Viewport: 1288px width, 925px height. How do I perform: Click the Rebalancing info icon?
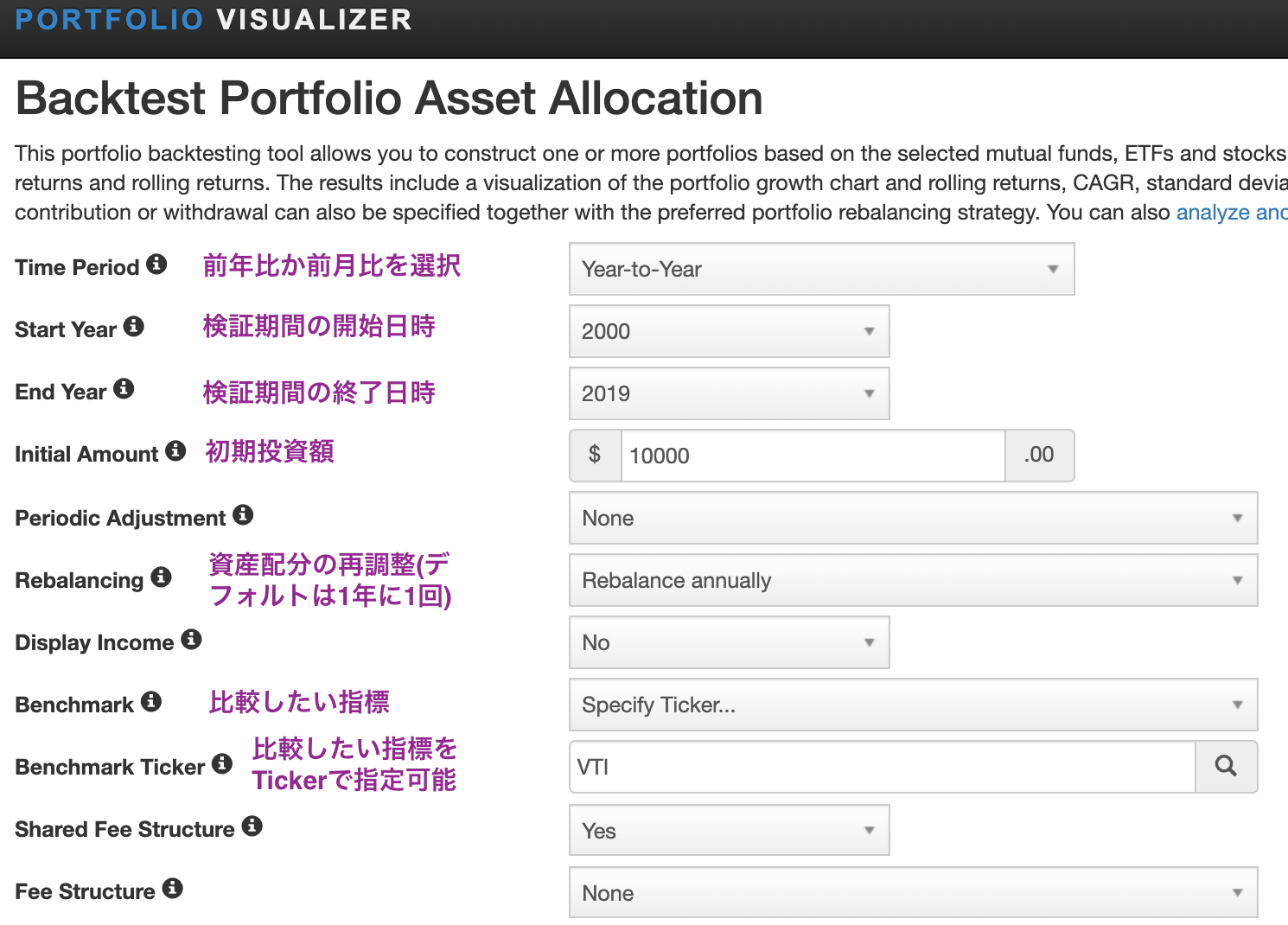pyautogui.click(x=161, y=577)
